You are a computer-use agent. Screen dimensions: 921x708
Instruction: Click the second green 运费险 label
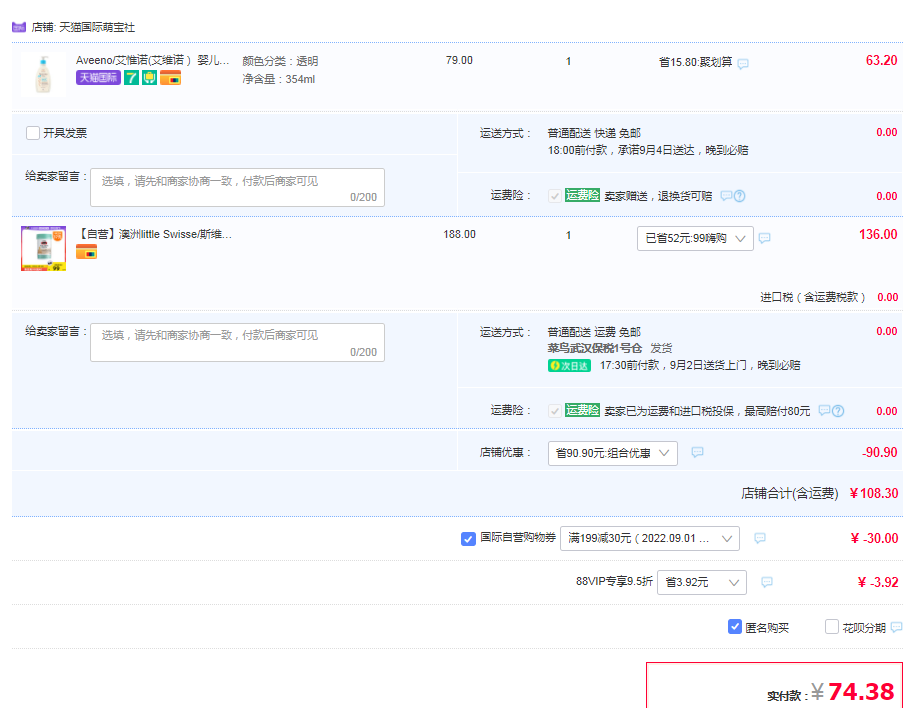point(582,410)
